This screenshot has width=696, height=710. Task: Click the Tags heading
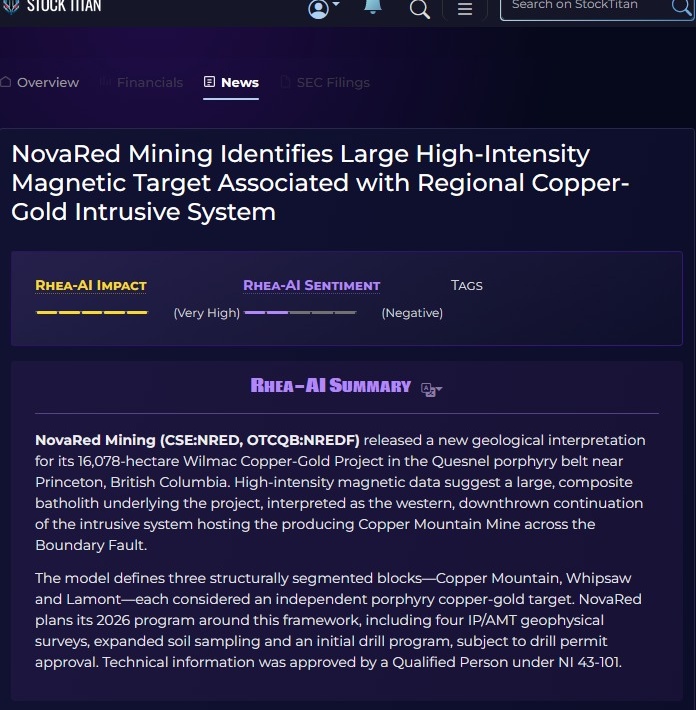[x=467, y=285]
